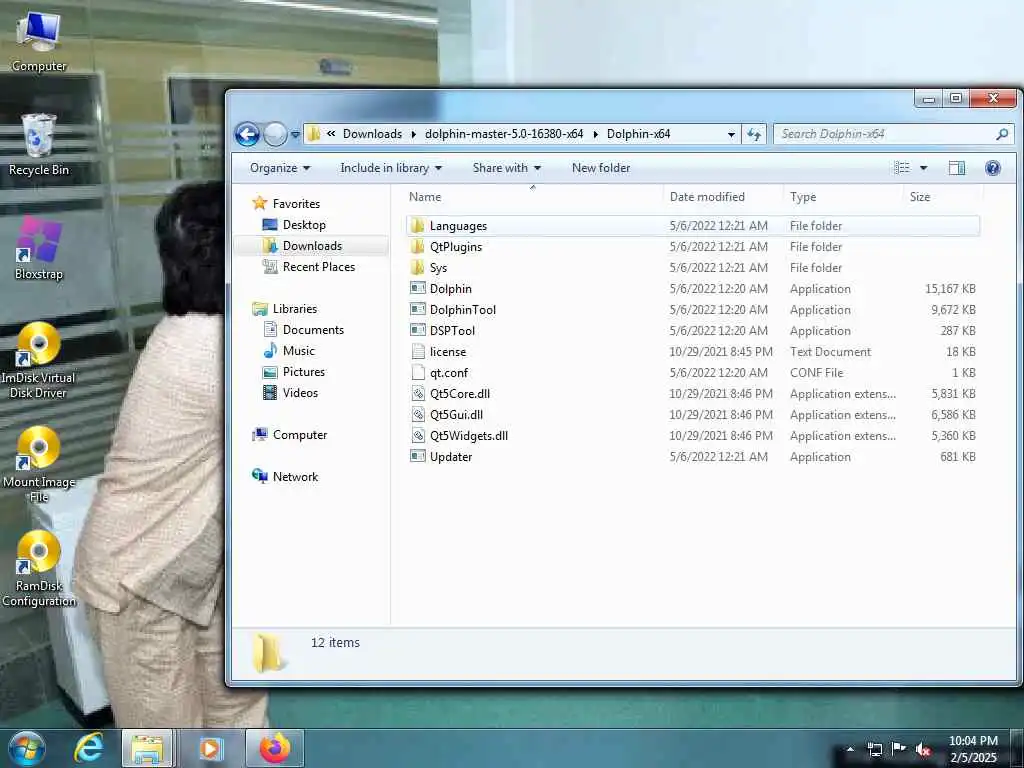1024x768 pixels.
Task: Select the Bloxstrap desktop shortcut
Action: coord(39,248)
